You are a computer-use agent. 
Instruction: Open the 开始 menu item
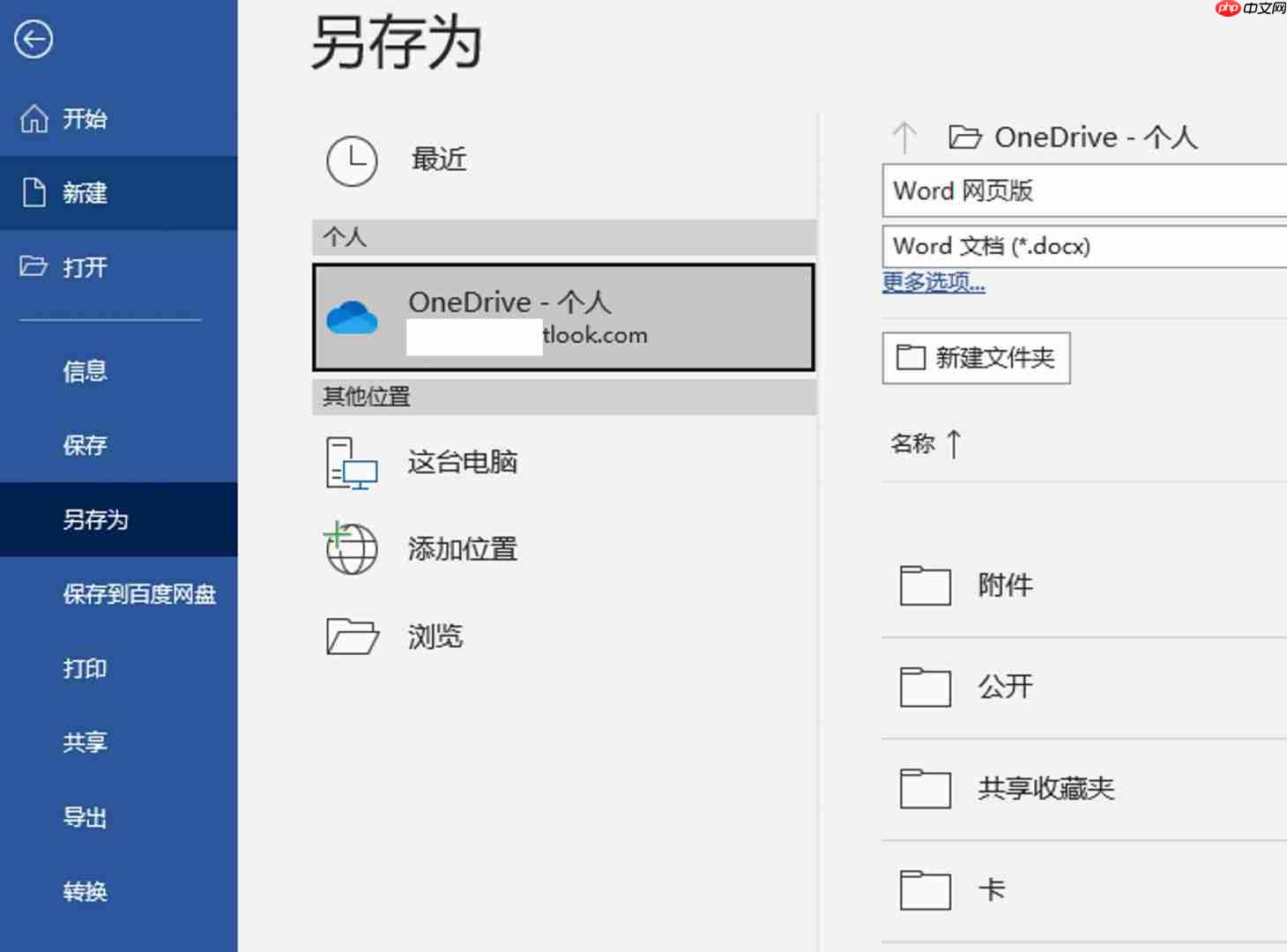119,118
